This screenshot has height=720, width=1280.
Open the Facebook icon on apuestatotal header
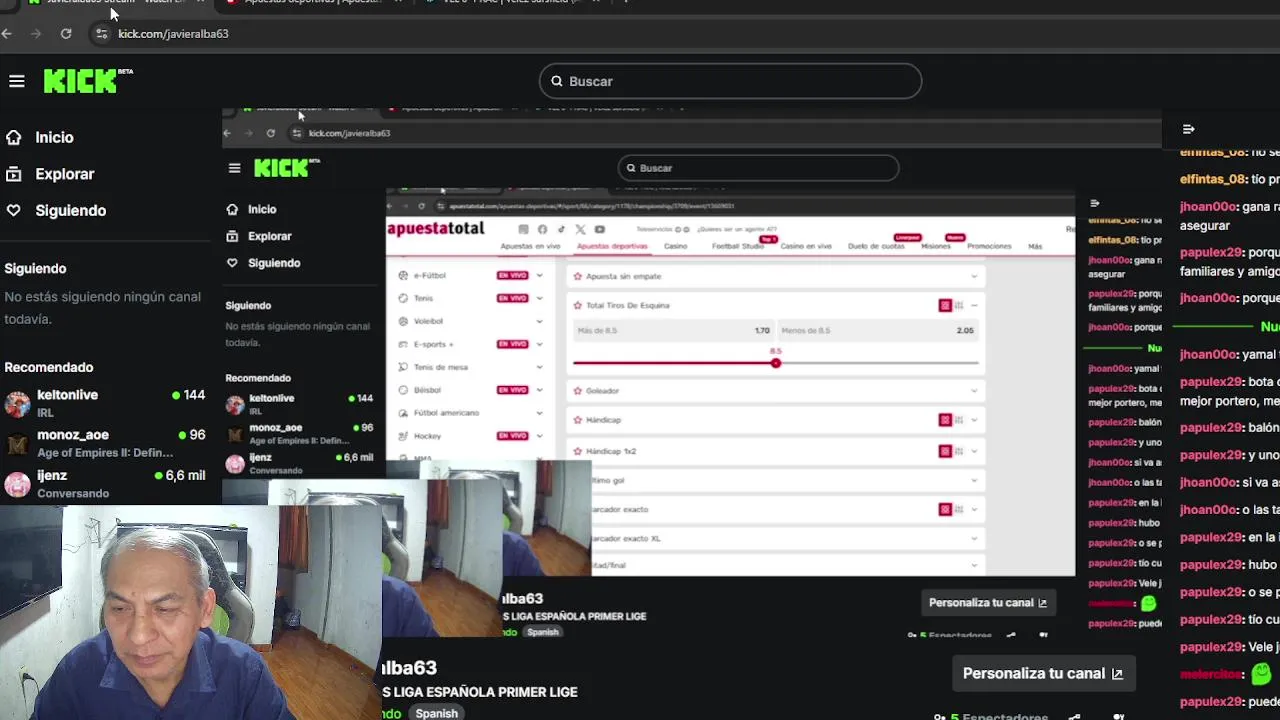tap(542, 229)
